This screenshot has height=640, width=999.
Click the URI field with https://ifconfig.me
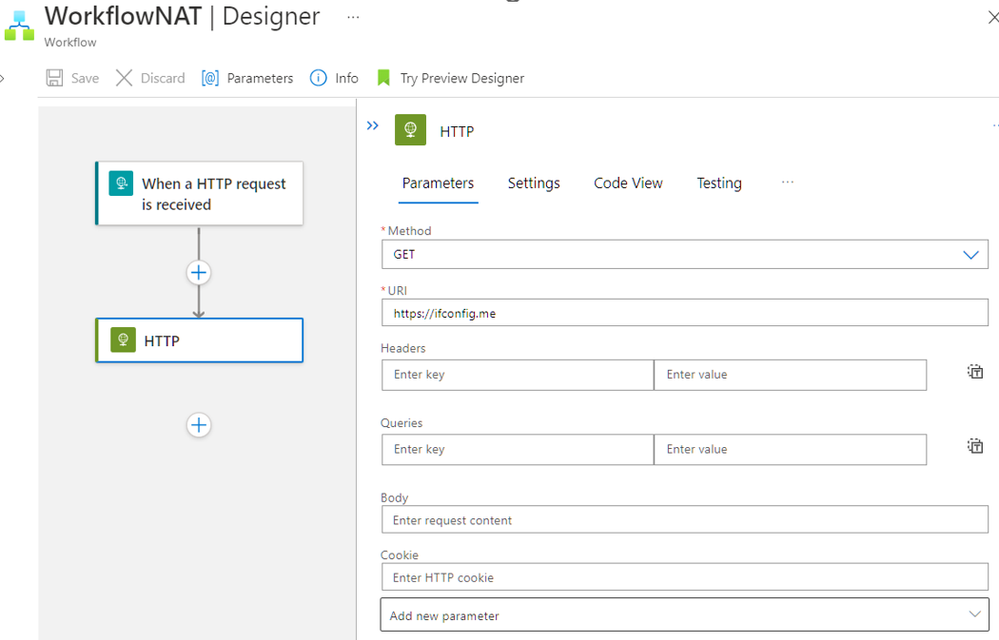coord(685,313)
